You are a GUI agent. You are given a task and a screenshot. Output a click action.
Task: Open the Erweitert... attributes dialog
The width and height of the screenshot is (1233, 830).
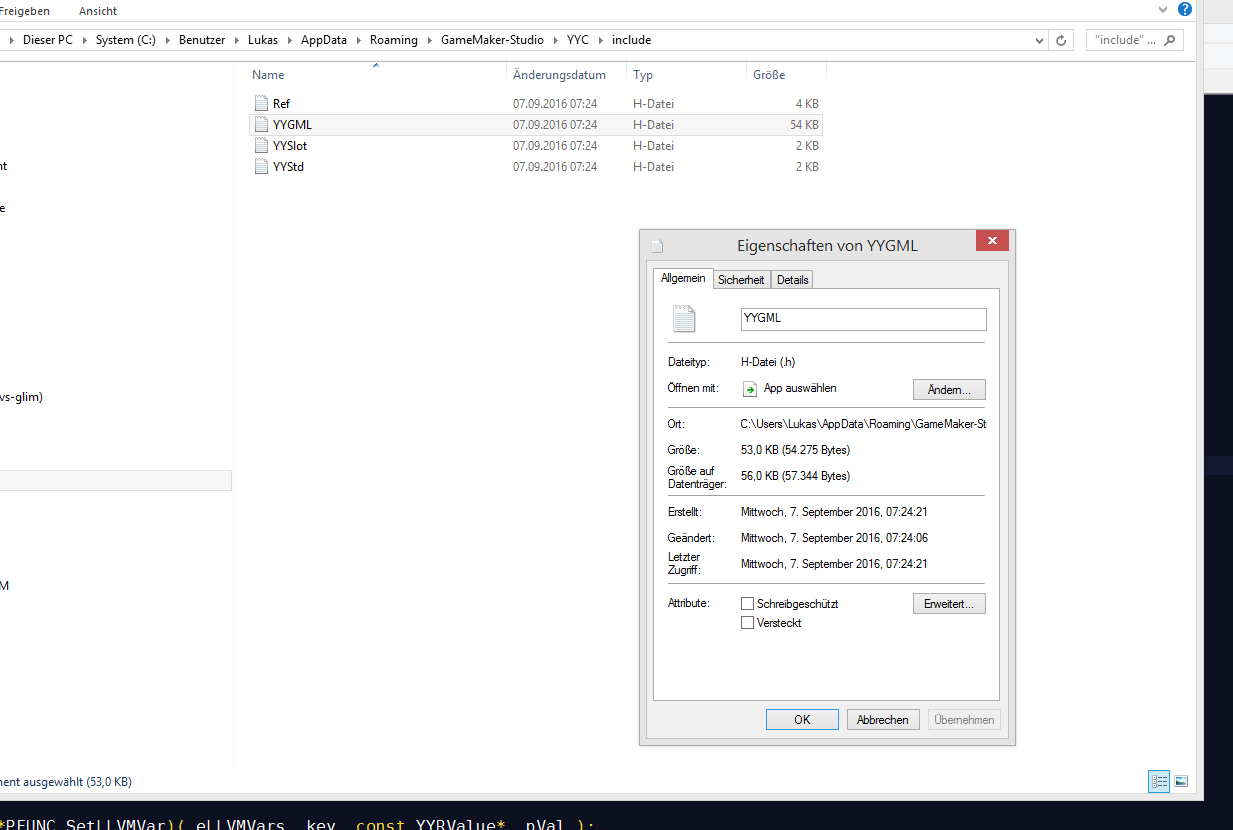tap(949, 604)
